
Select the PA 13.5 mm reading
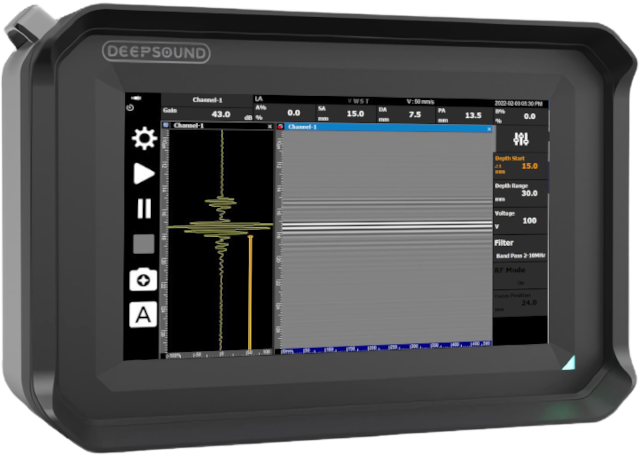[464, 115]
